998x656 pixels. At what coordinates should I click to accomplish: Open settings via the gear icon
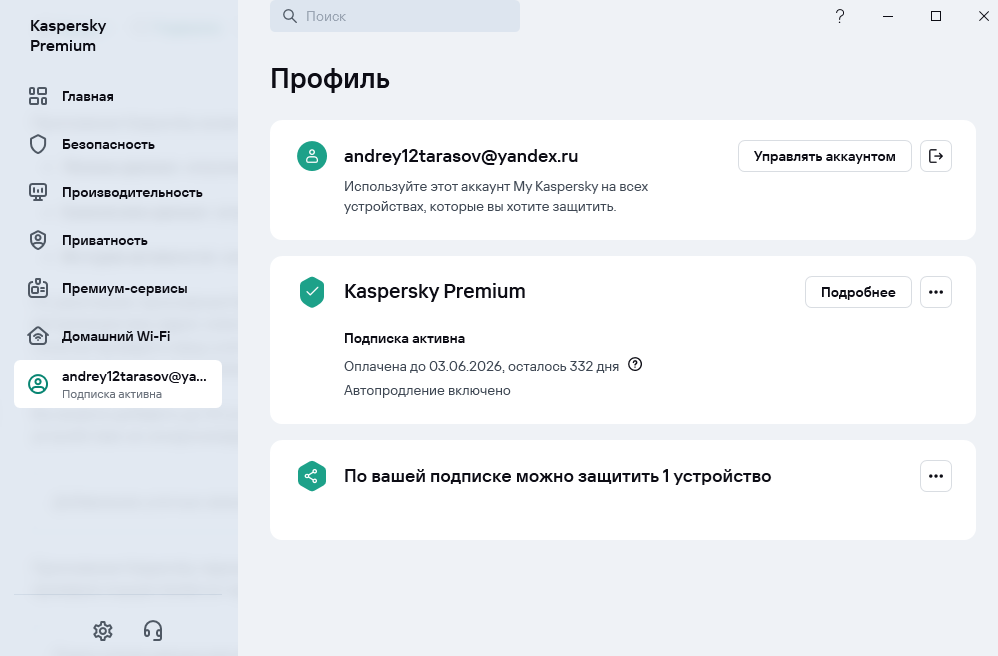coord(102,631)
